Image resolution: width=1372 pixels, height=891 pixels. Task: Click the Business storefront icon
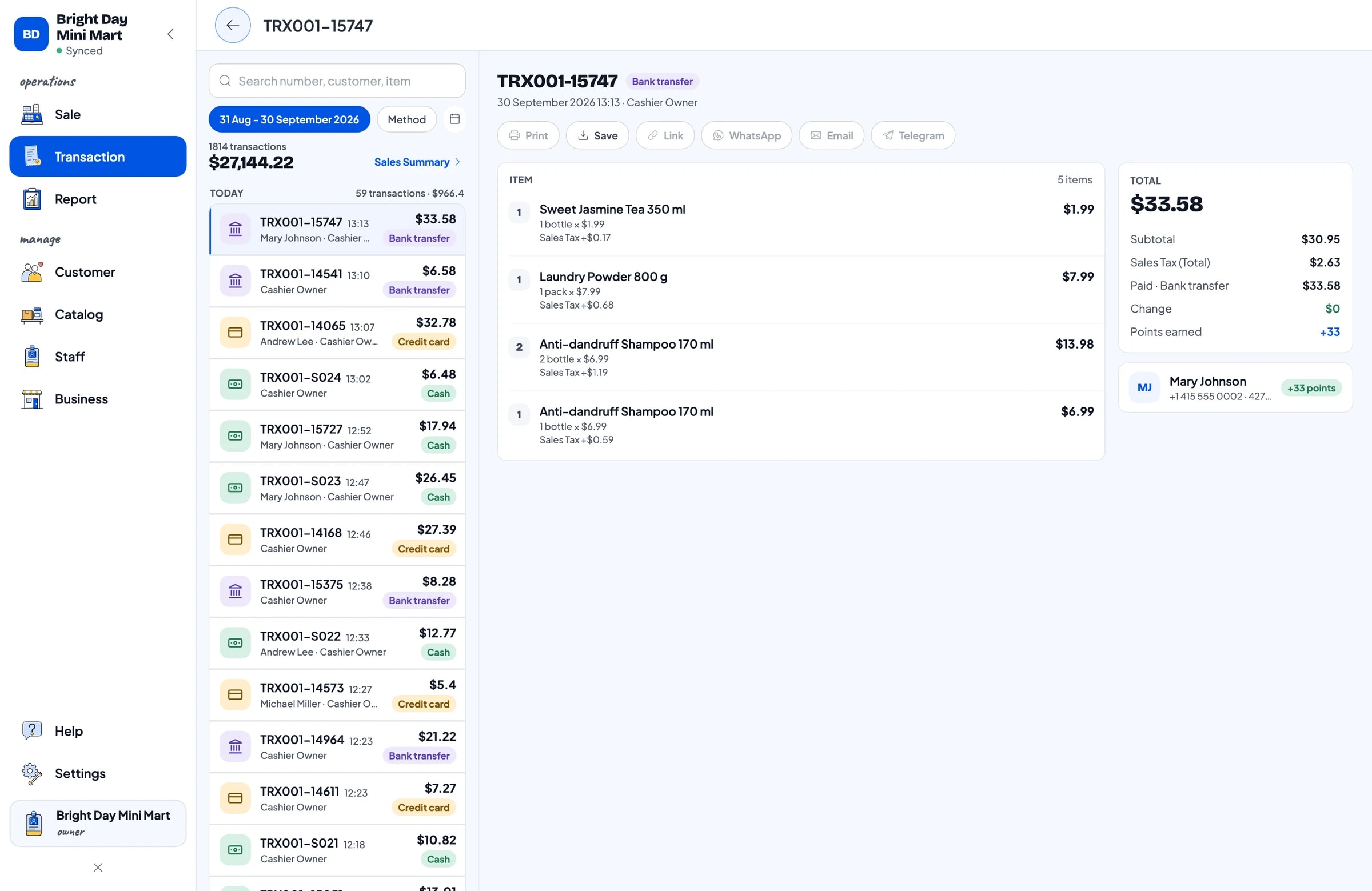[x=31, y=399]
